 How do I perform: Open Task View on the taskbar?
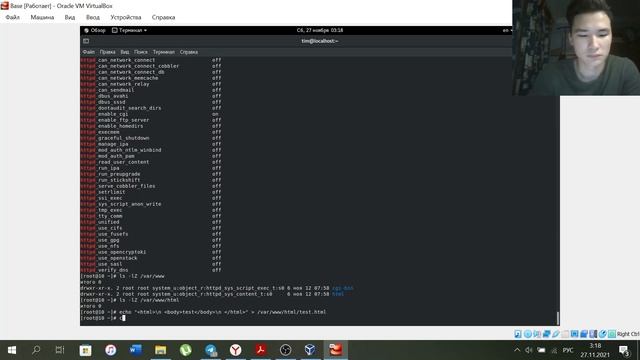pyautogui.click(x=60, y=350)
